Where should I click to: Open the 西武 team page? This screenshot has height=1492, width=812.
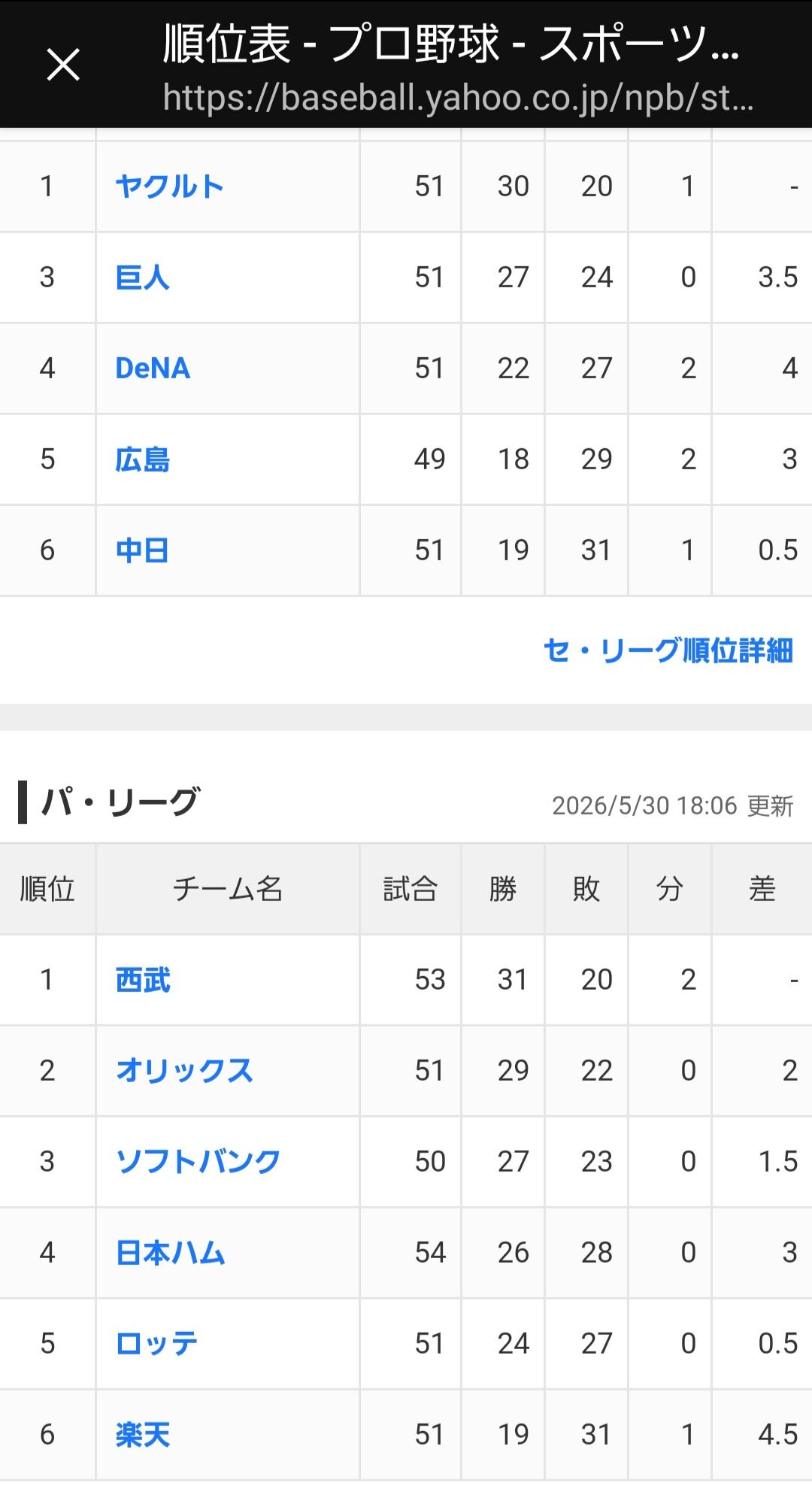(143, 980)
